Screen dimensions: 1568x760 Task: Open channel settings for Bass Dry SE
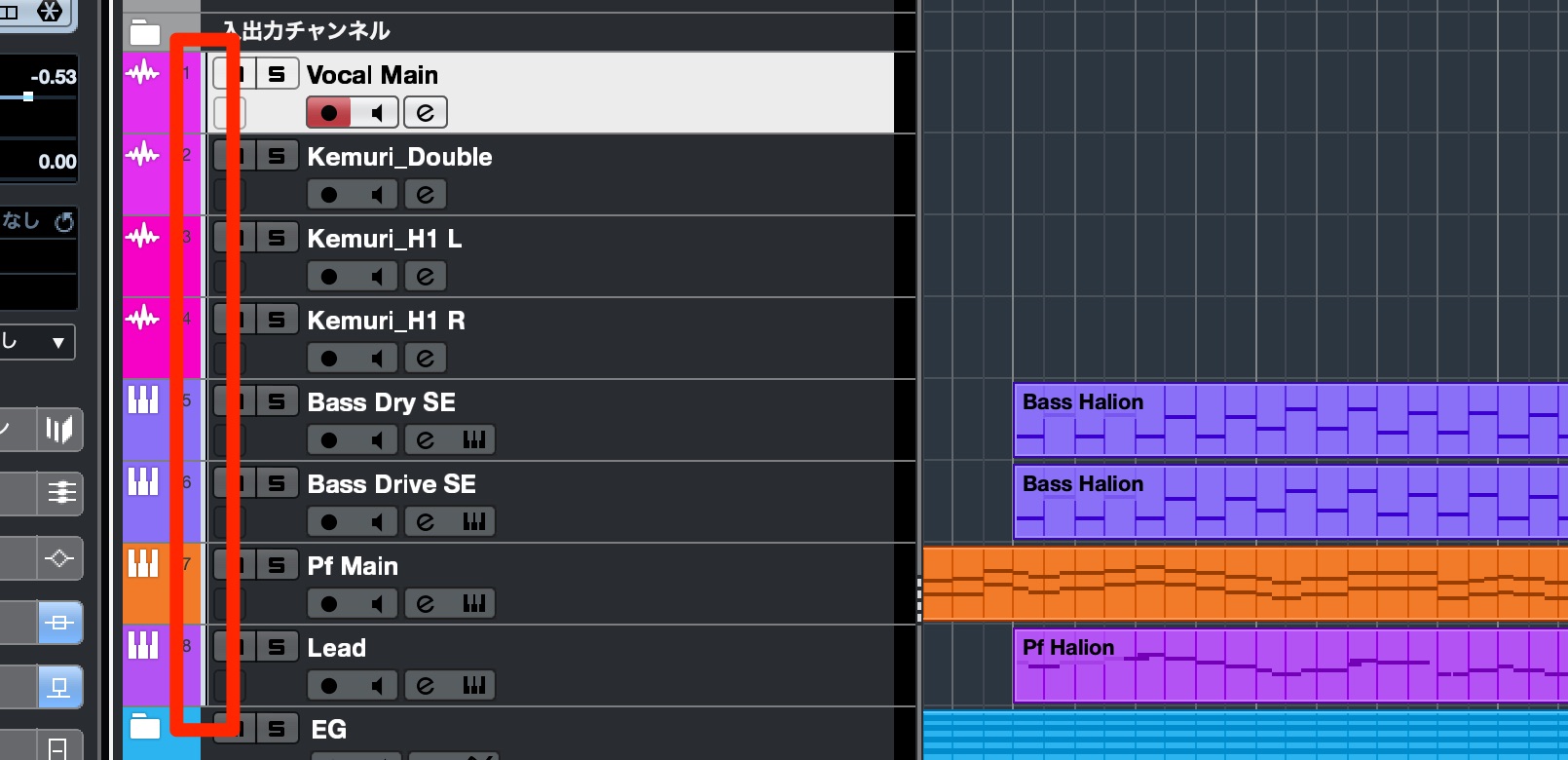tap(426, 440)
